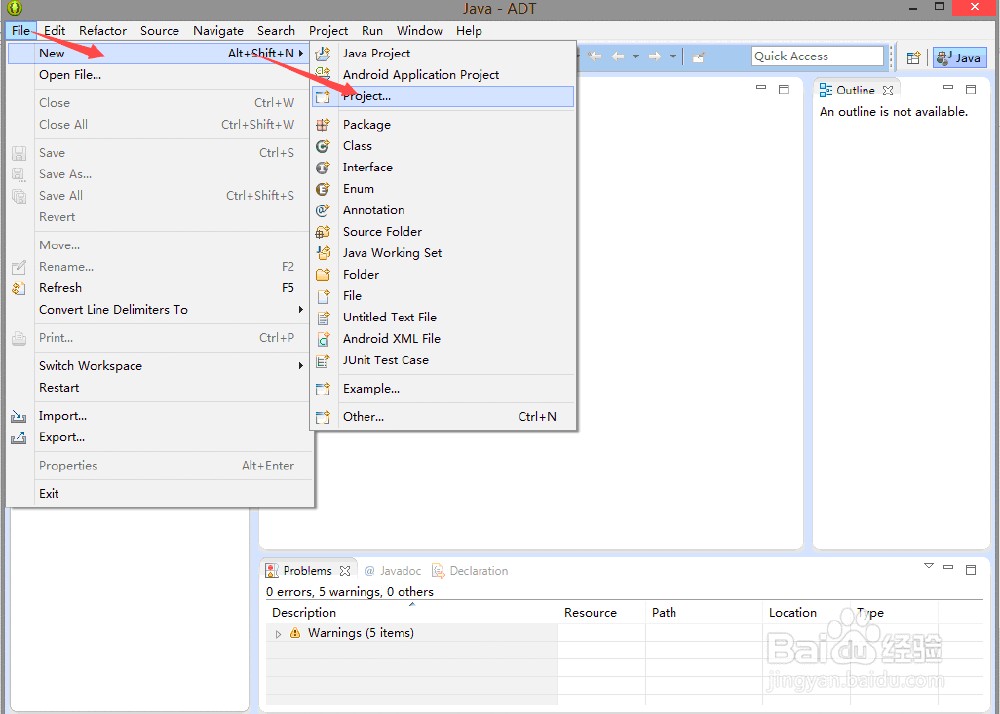Click the Open Perspective toolbar icon

pyautogui.click(x=913, y=57)
